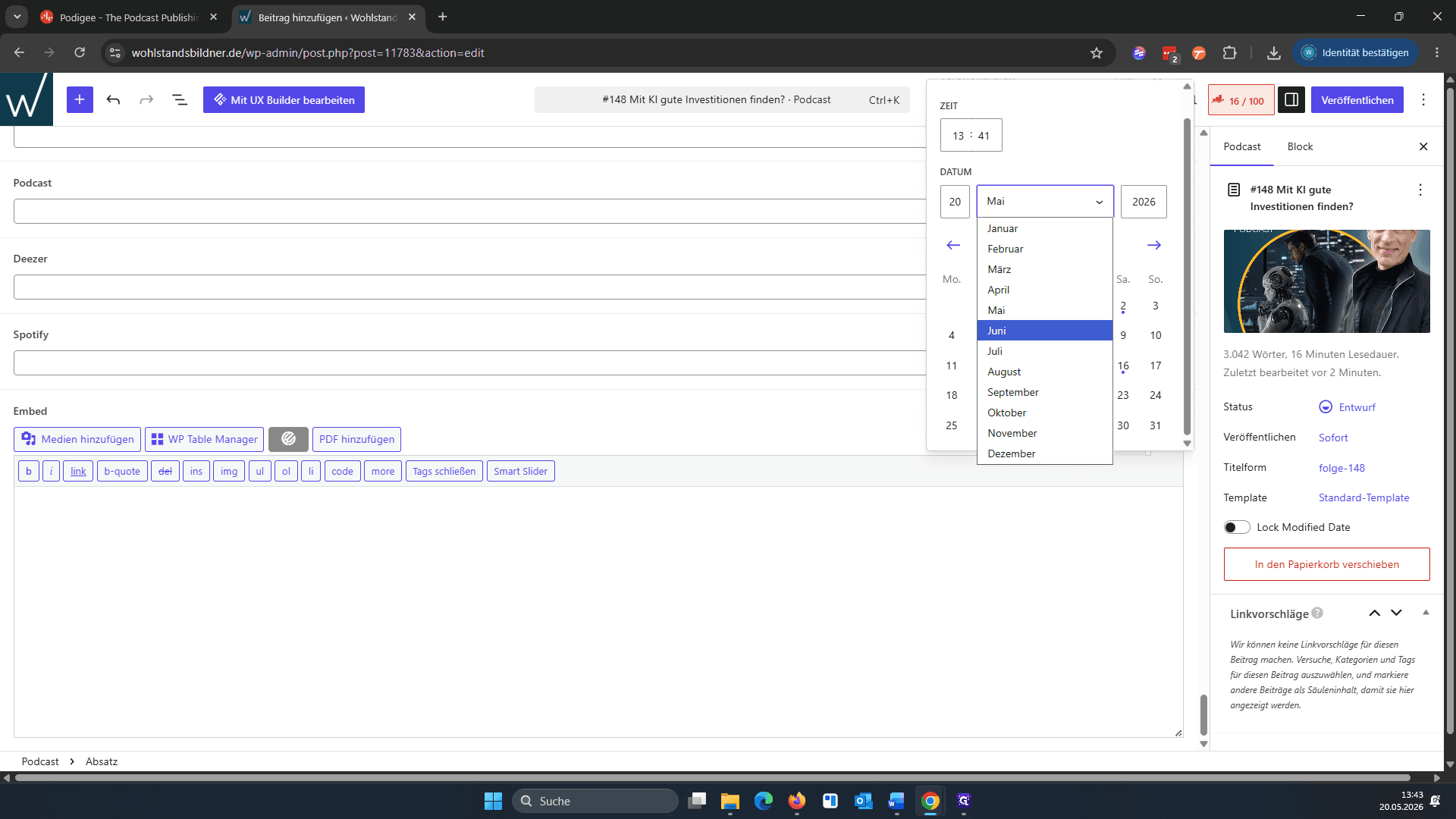This screenshot has height=819, width=1456.
Task: Click In den Papierkorb verschieben
Action: tap(1326, 564)
